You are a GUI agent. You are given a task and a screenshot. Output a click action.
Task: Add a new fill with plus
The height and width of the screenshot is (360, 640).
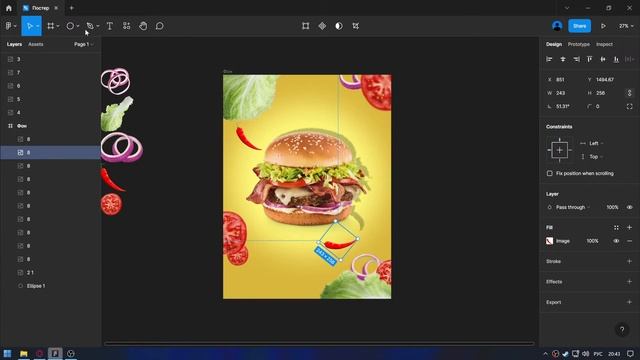[629, 227]
